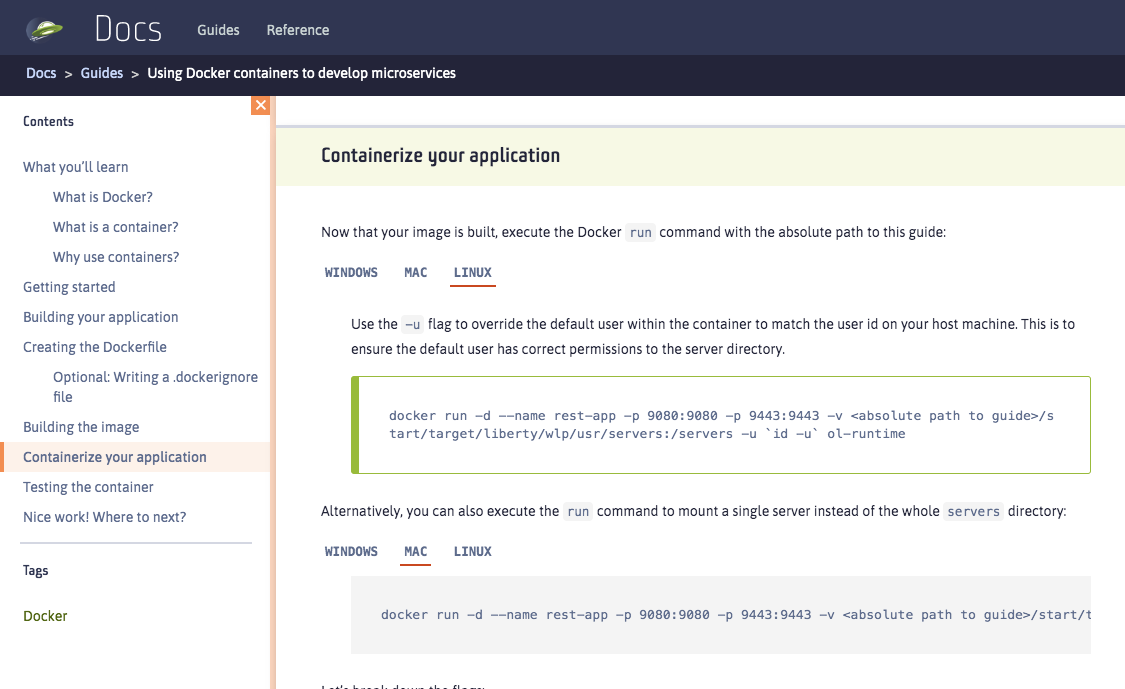Open the Reference navigation menu
The width and height of the screenshot is (1125, 689).
coord(297,30)
